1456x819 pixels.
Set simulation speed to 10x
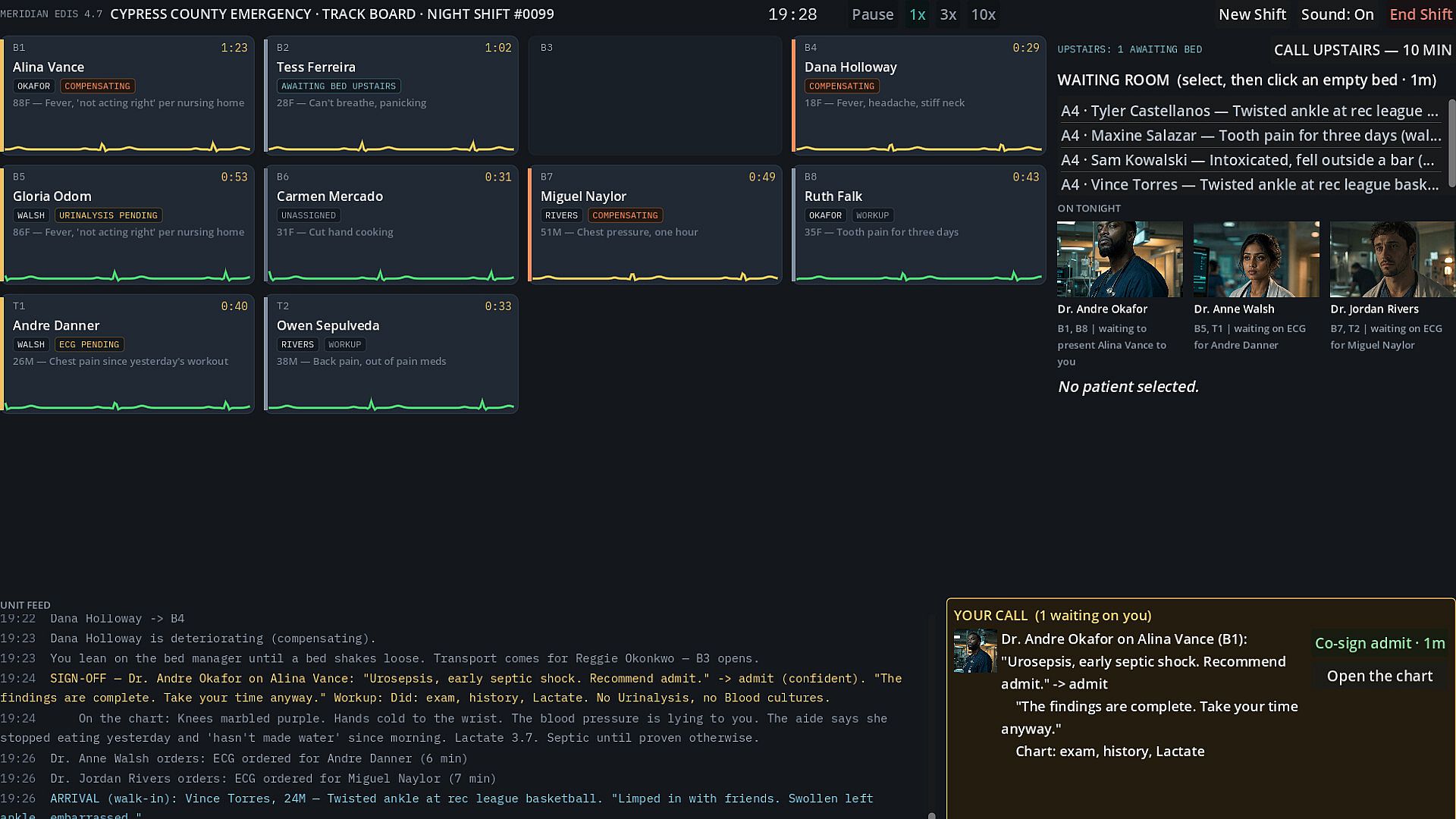(983, 14)
